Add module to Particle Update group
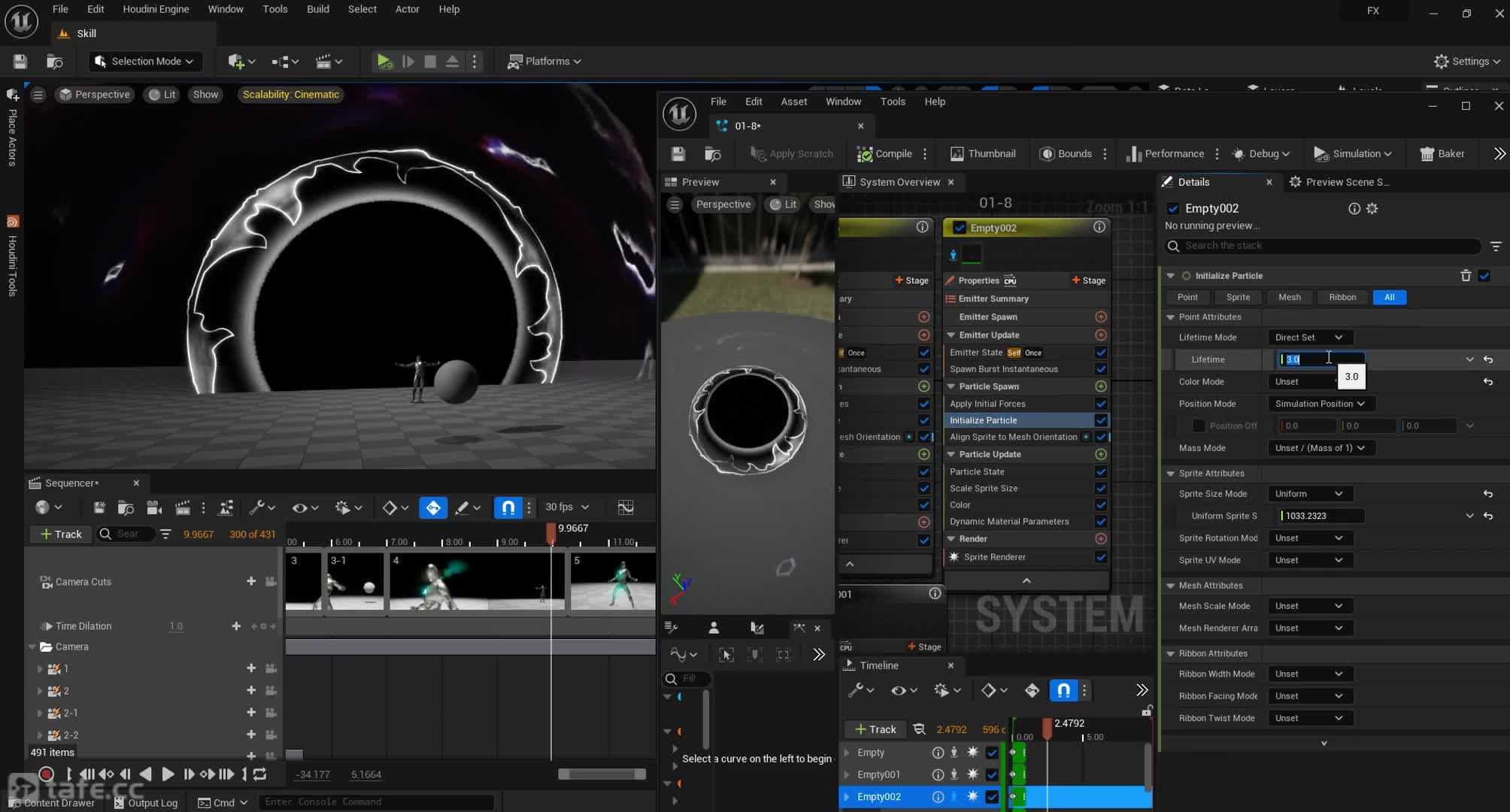The width and height of the screenshot is (1510, 812). (1101, 454)
